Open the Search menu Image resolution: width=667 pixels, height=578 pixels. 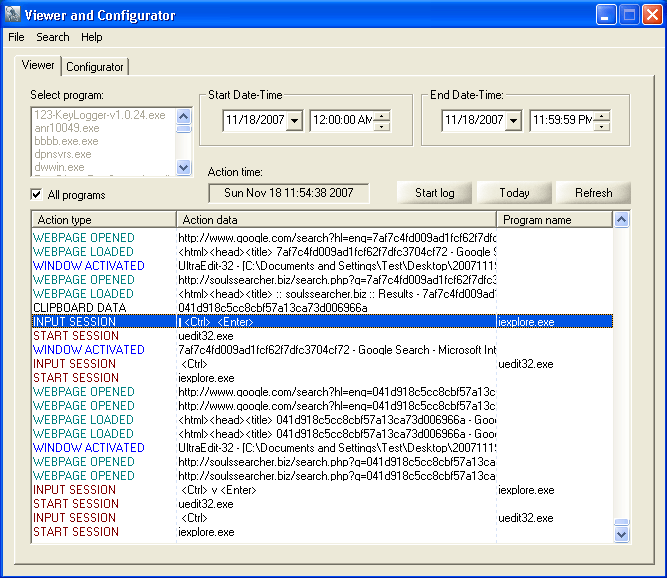pyautogui.click(x=53, y=37)
